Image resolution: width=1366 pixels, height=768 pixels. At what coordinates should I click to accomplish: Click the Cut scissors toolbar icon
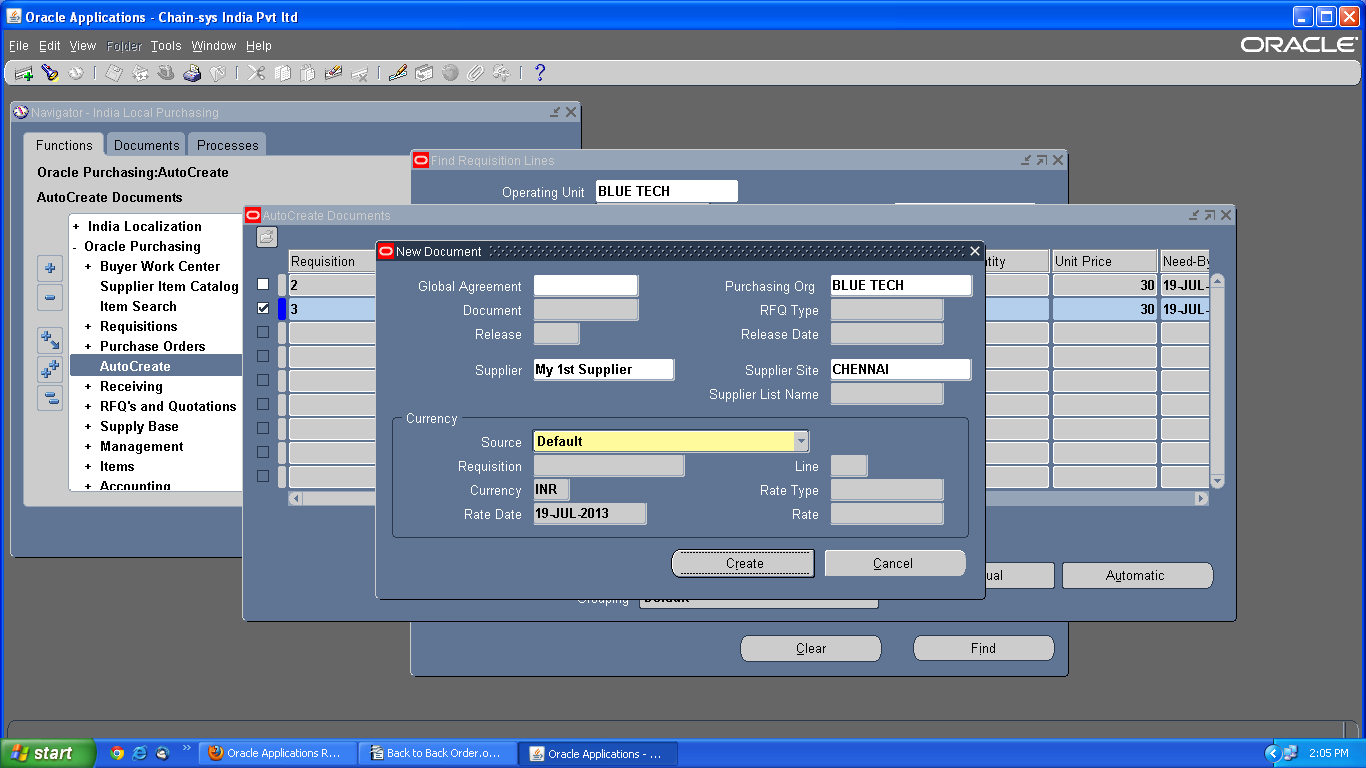(256, 73)
